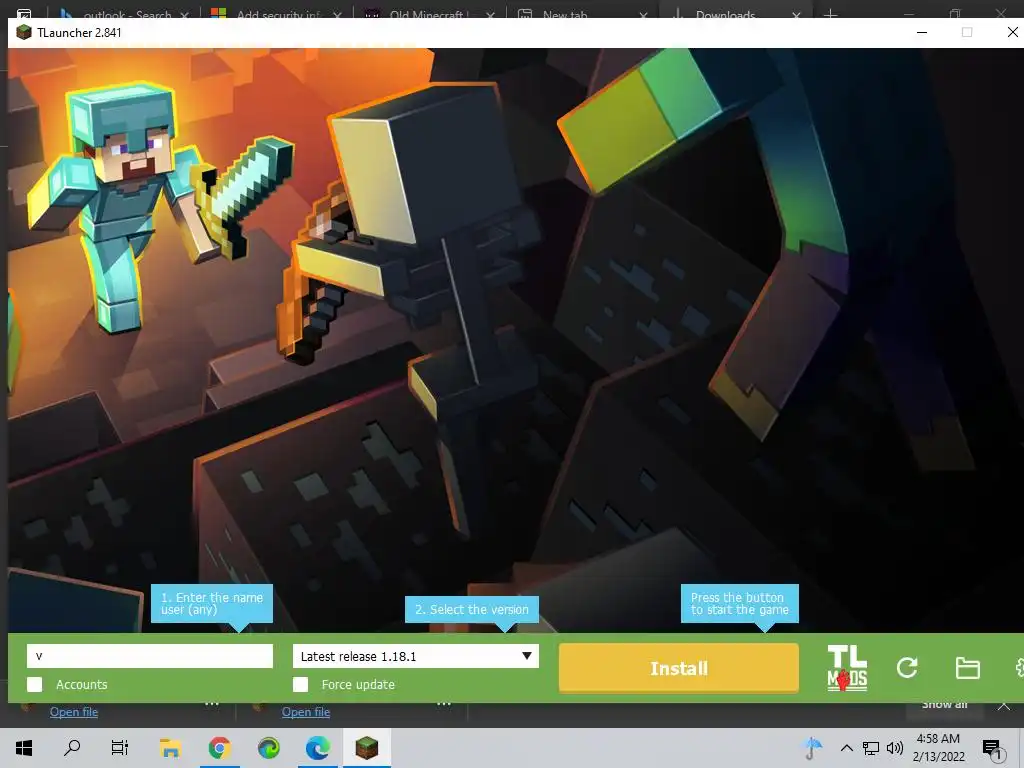This screenshot has height=768, width=1024.
Task: Switch to the outlook - Search browser tab
Action: 126,13
